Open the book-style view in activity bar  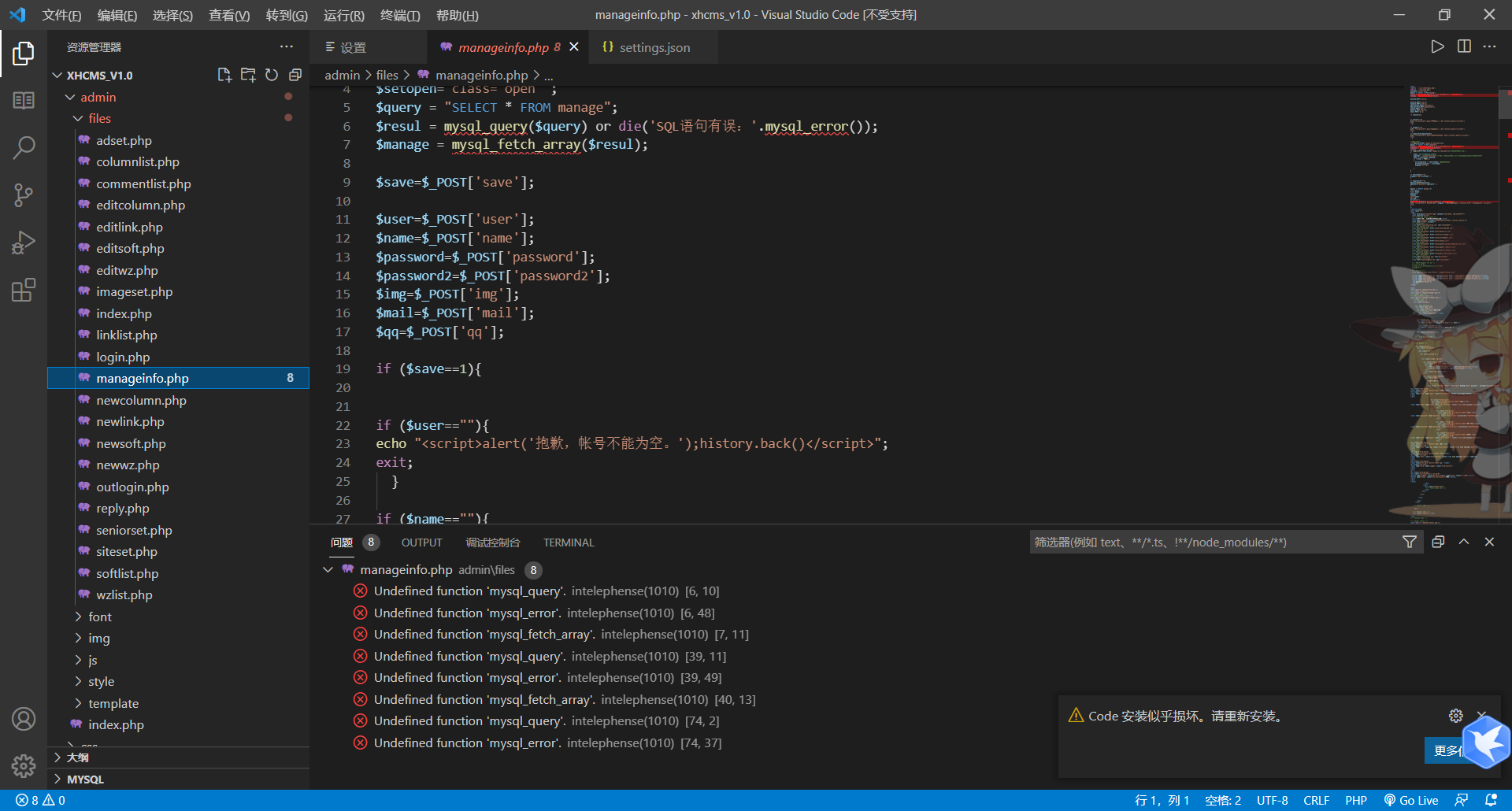(24, 101)
